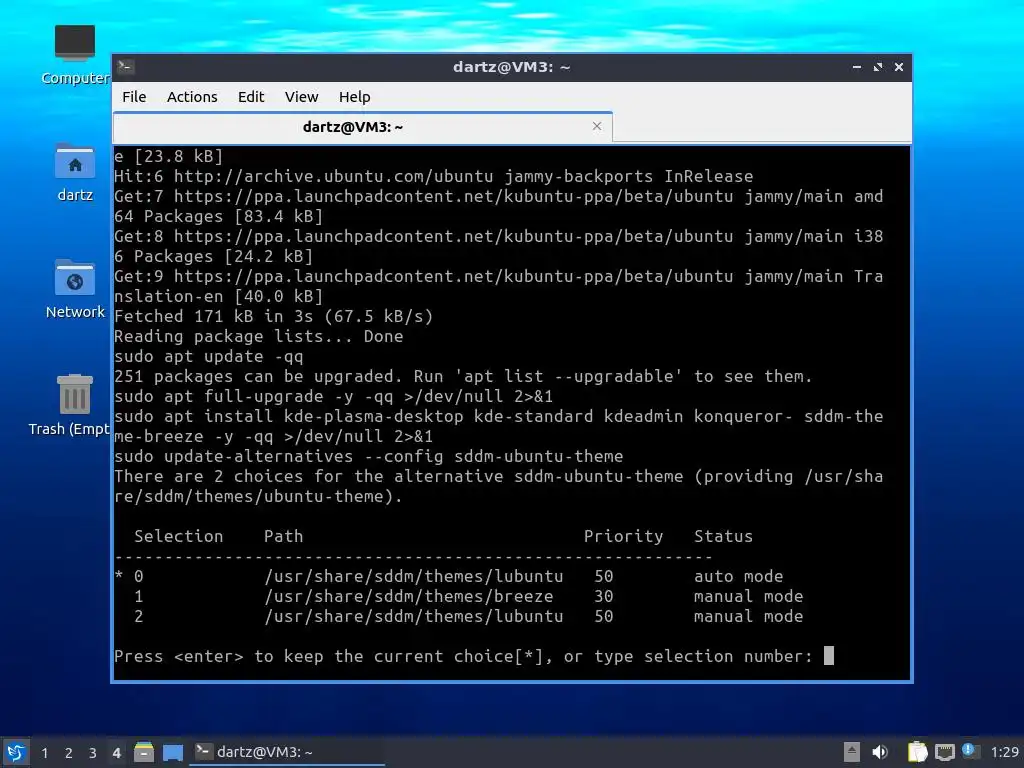Open the Network desktop icon

point(75,289)
